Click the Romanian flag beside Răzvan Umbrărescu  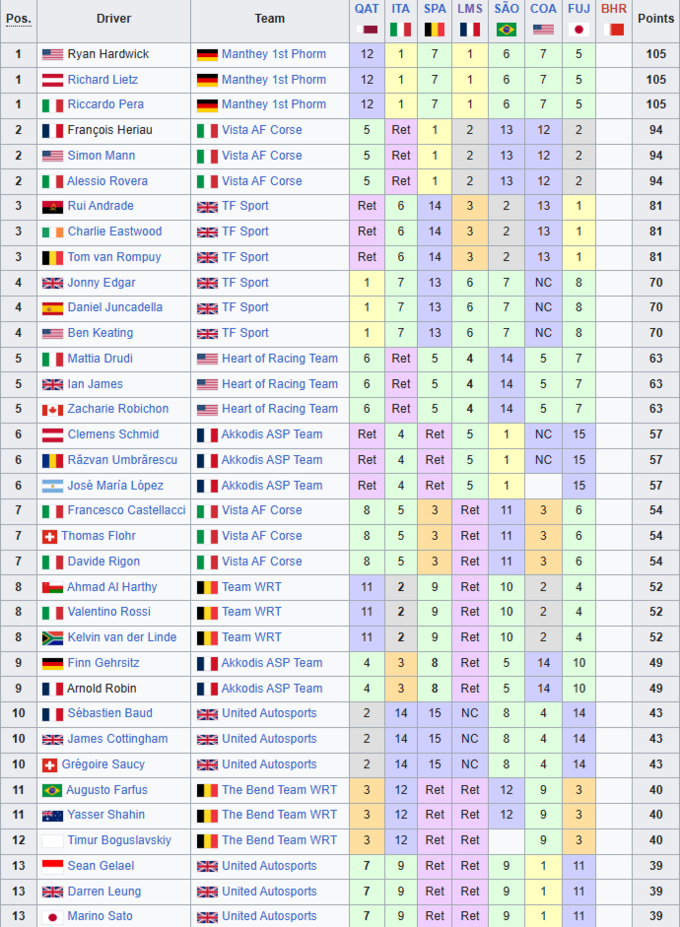[x=52, y=460]
